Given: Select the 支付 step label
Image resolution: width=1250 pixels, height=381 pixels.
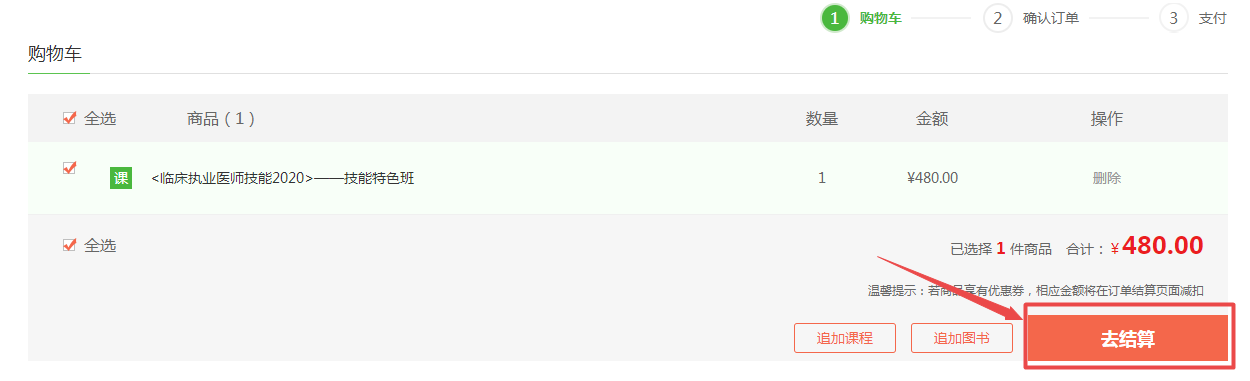Looking at the screenshot, I should [x=1212, y=18].
